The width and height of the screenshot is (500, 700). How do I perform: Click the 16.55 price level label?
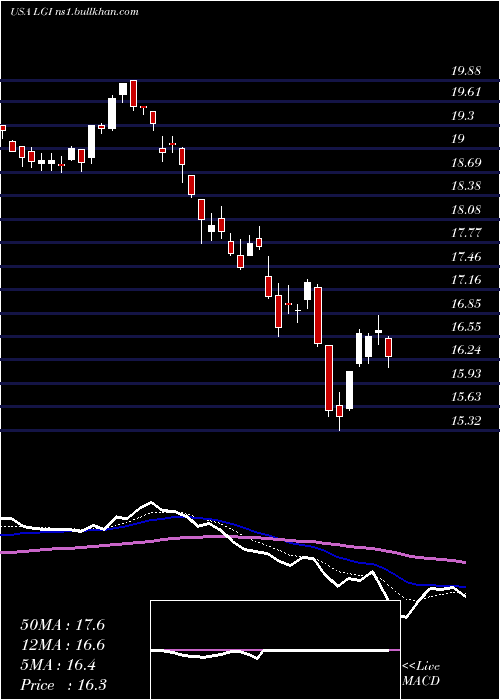coord(466,326)
